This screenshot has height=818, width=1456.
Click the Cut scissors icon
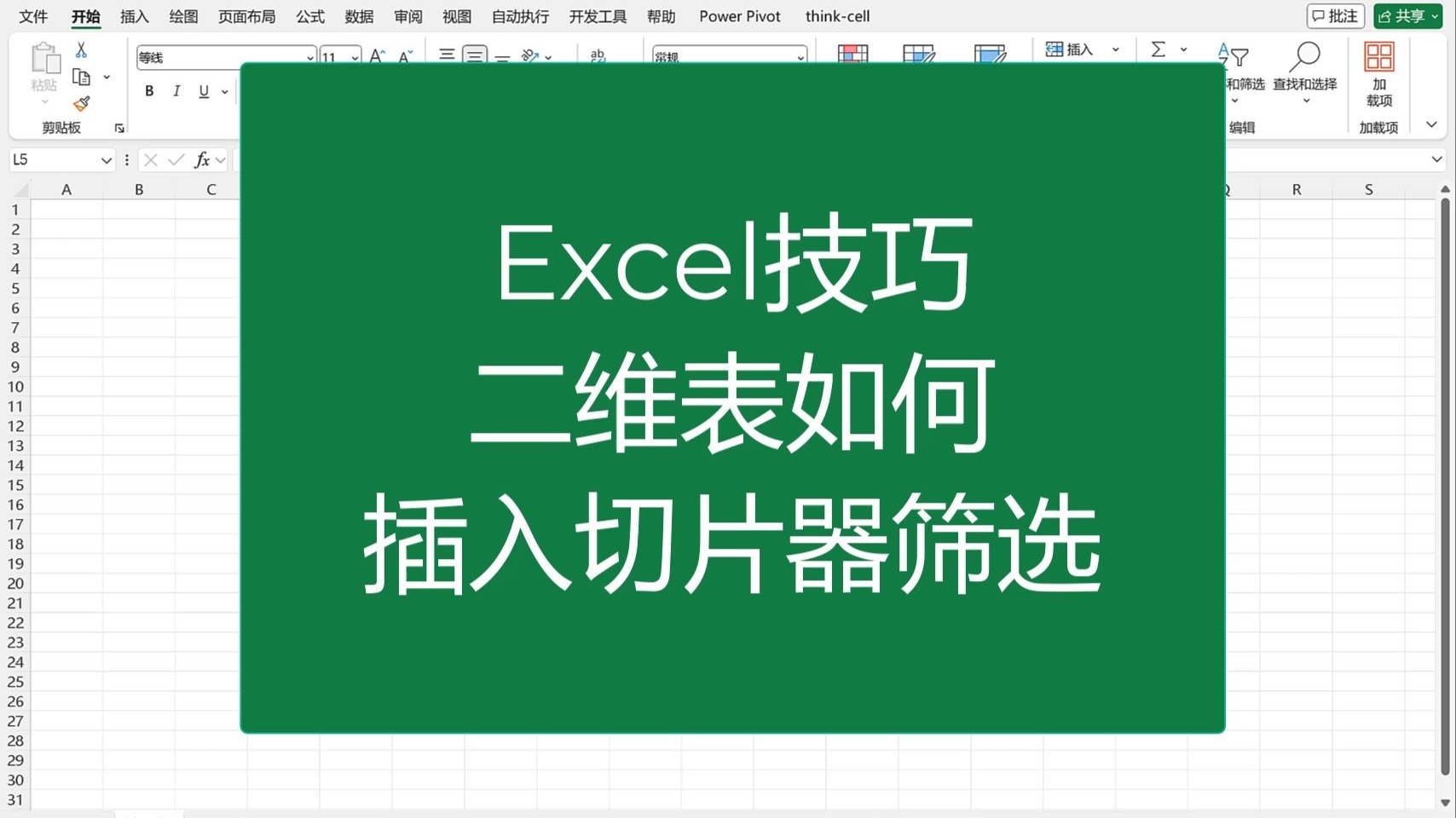pyautogui.click(x=81, y=49)
